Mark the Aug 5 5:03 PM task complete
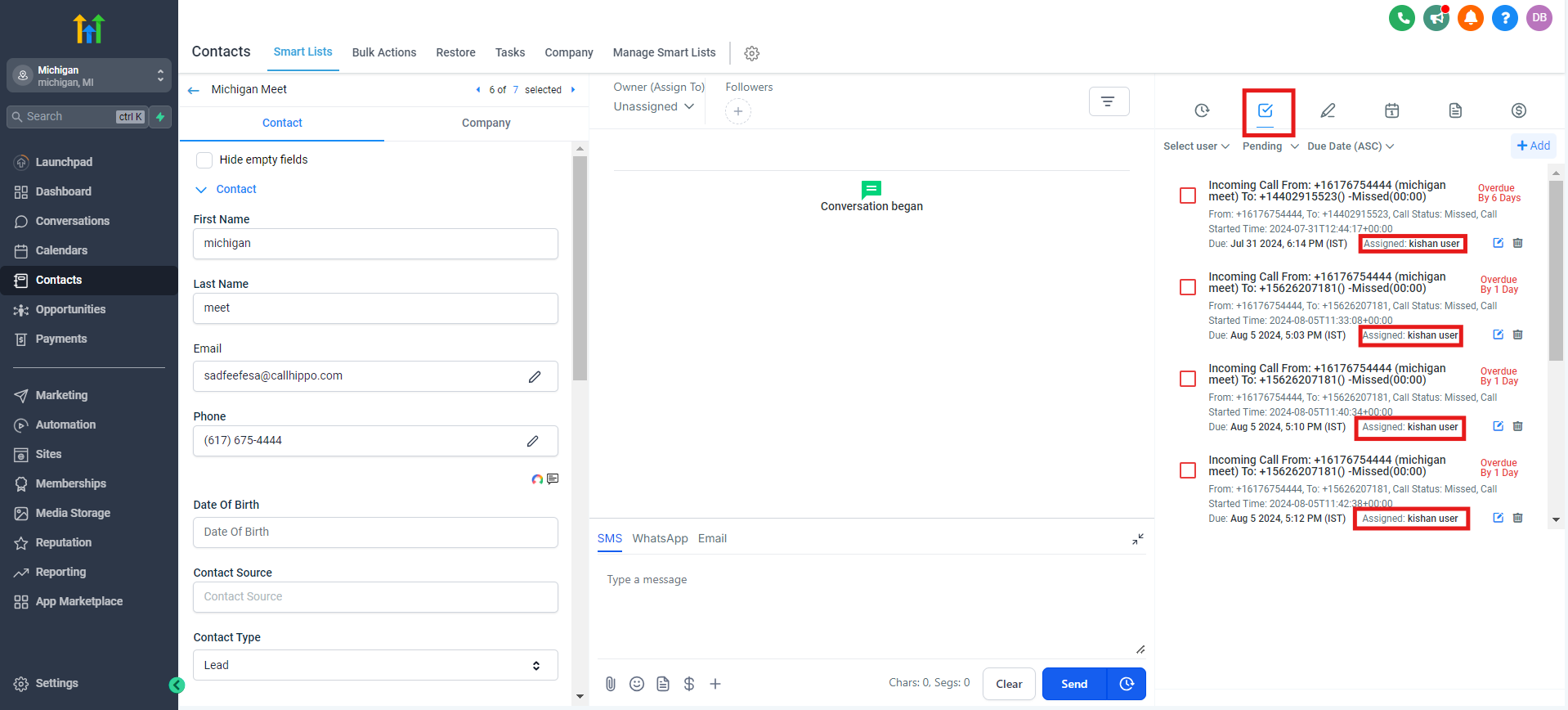This screenshot has height=710, width=1568. pyautogui.click(x=1188, y=287)
